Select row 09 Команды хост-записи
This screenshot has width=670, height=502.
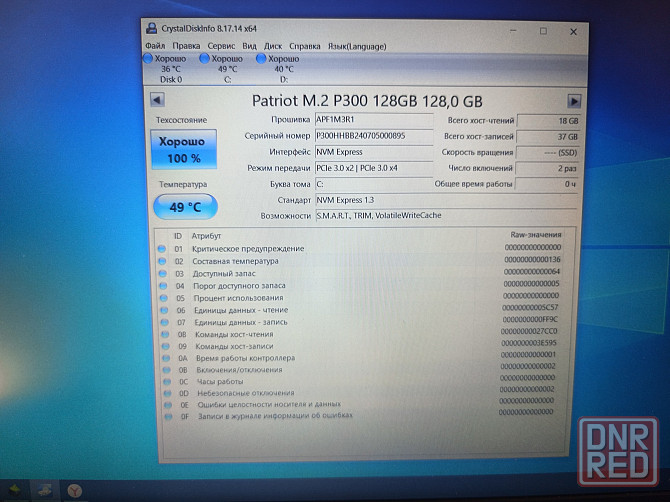(359, 346)
